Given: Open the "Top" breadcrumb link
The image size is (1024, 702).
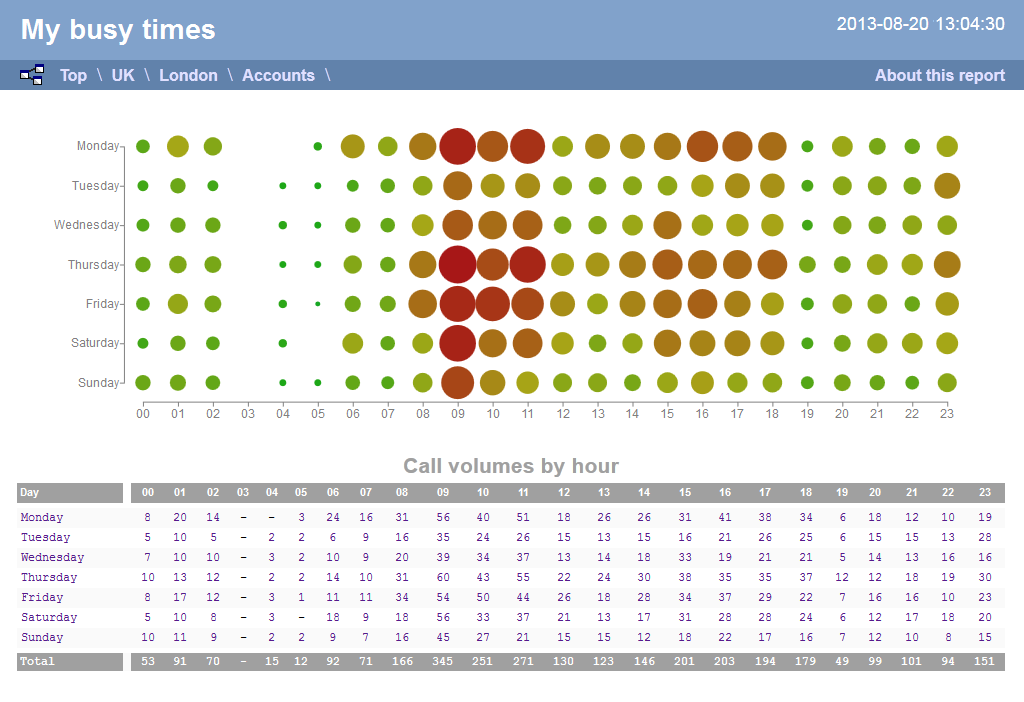Looking at the screenshot, I should (73, 75).
